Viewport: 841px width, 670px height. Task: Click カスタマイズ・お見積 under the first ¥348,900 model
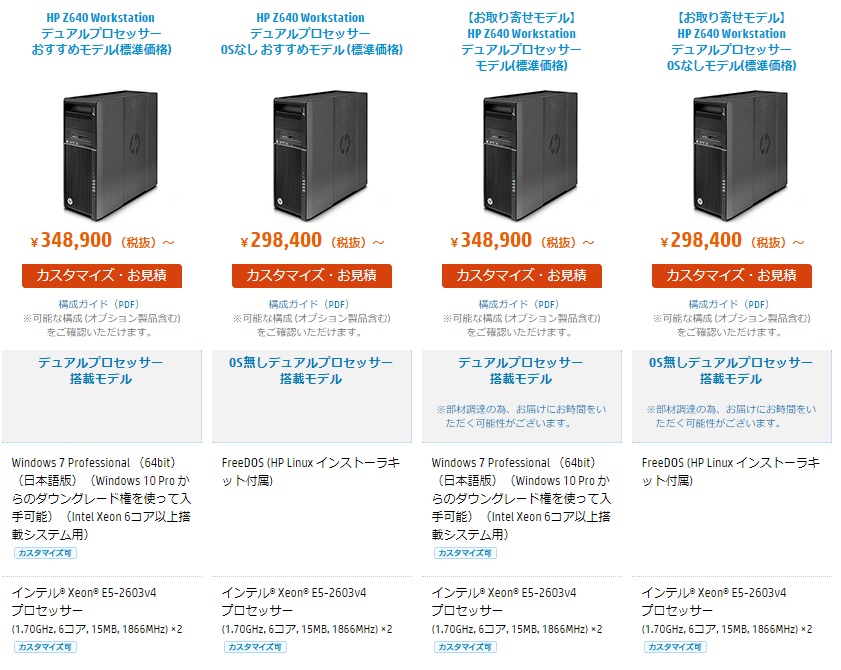[102, 276]
